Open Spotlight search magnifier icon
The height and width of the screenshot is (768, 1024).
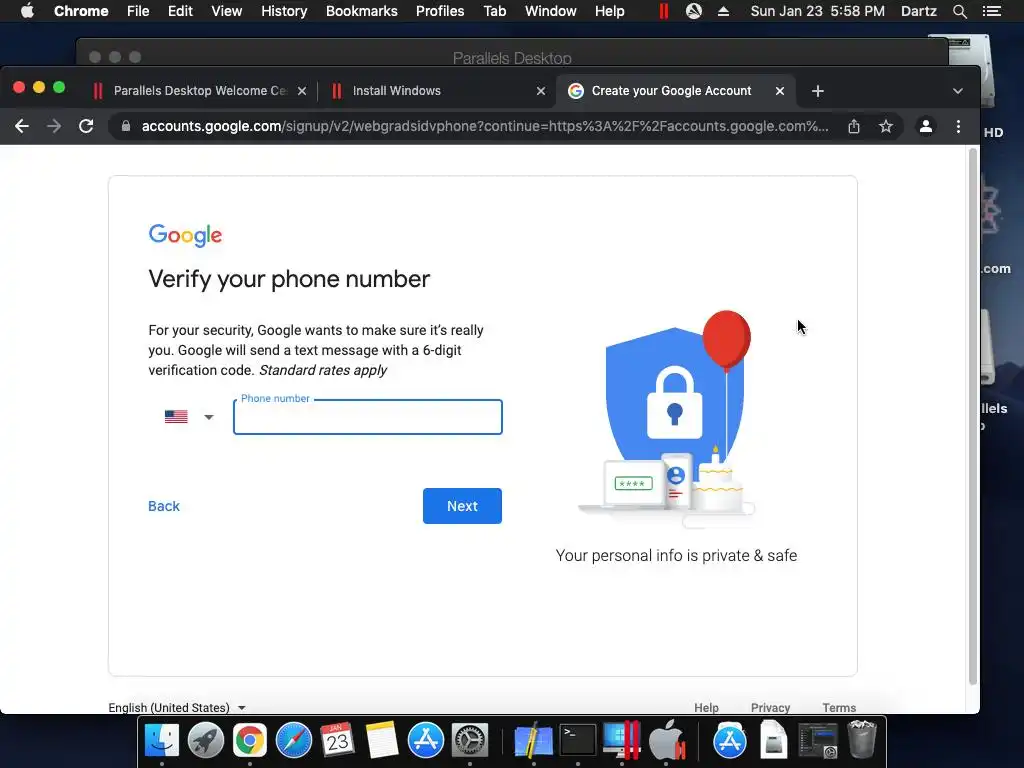[959, 11]
